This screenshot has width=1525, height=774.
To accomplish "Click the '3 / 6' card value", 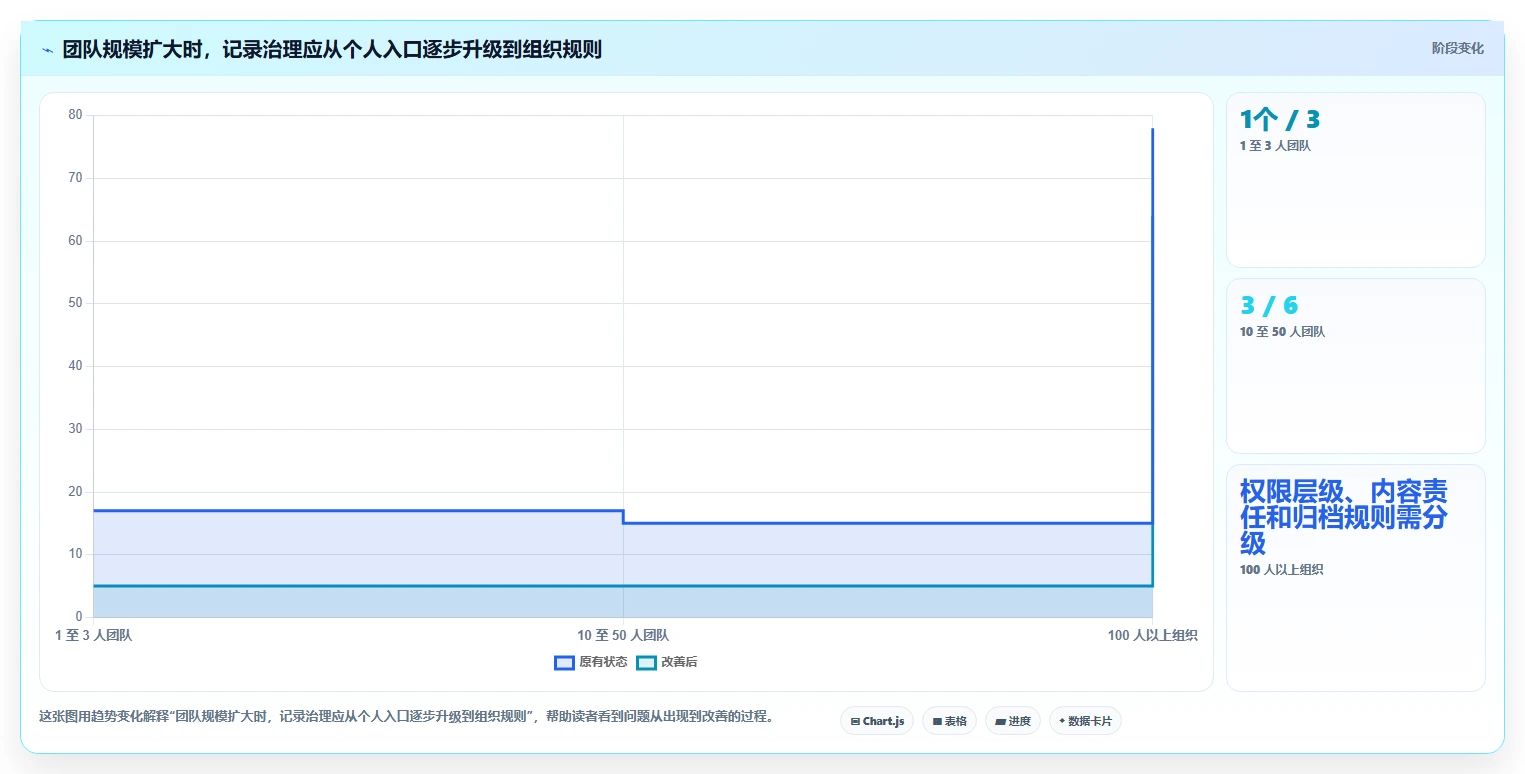I will tap(1269, 306).
